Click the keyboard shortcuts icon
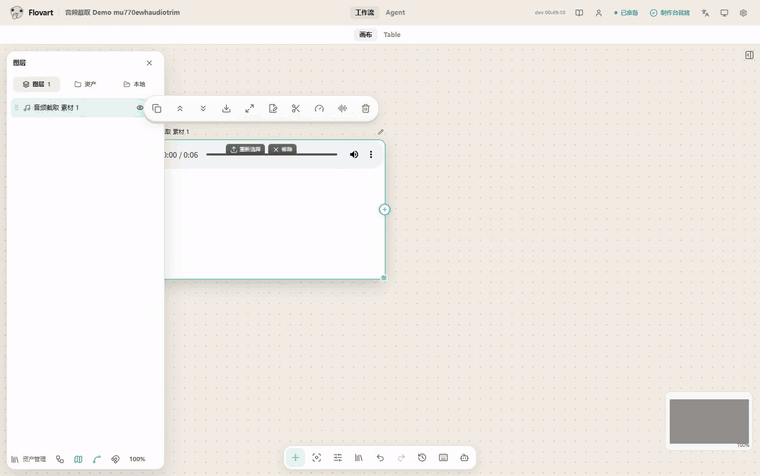Image resolution: width=760 pixels, height=476 pixels. pyautogui.click(x=443, y=458)
